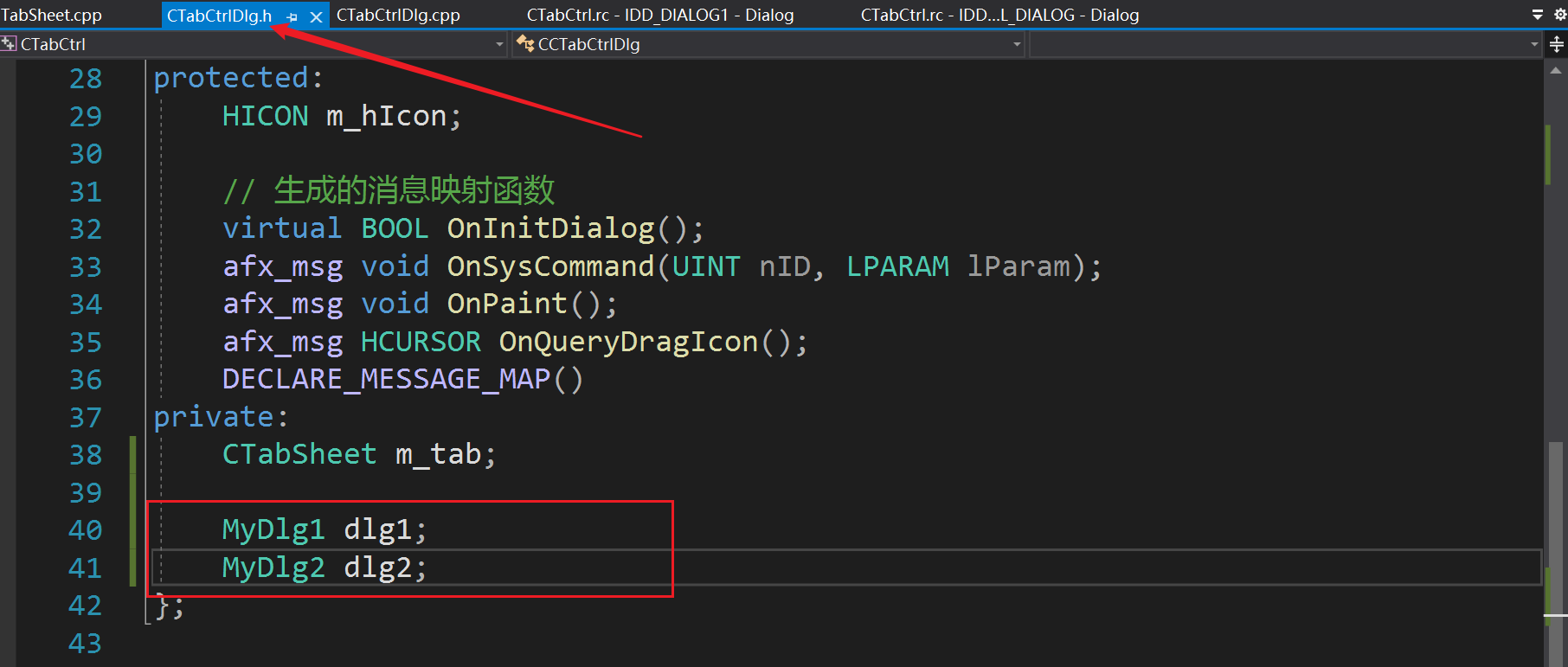Image resolution: width=1568 pixels, height=667 pixels.
Task: Click 'LPARAM' type on line 33
Action: 897,266
